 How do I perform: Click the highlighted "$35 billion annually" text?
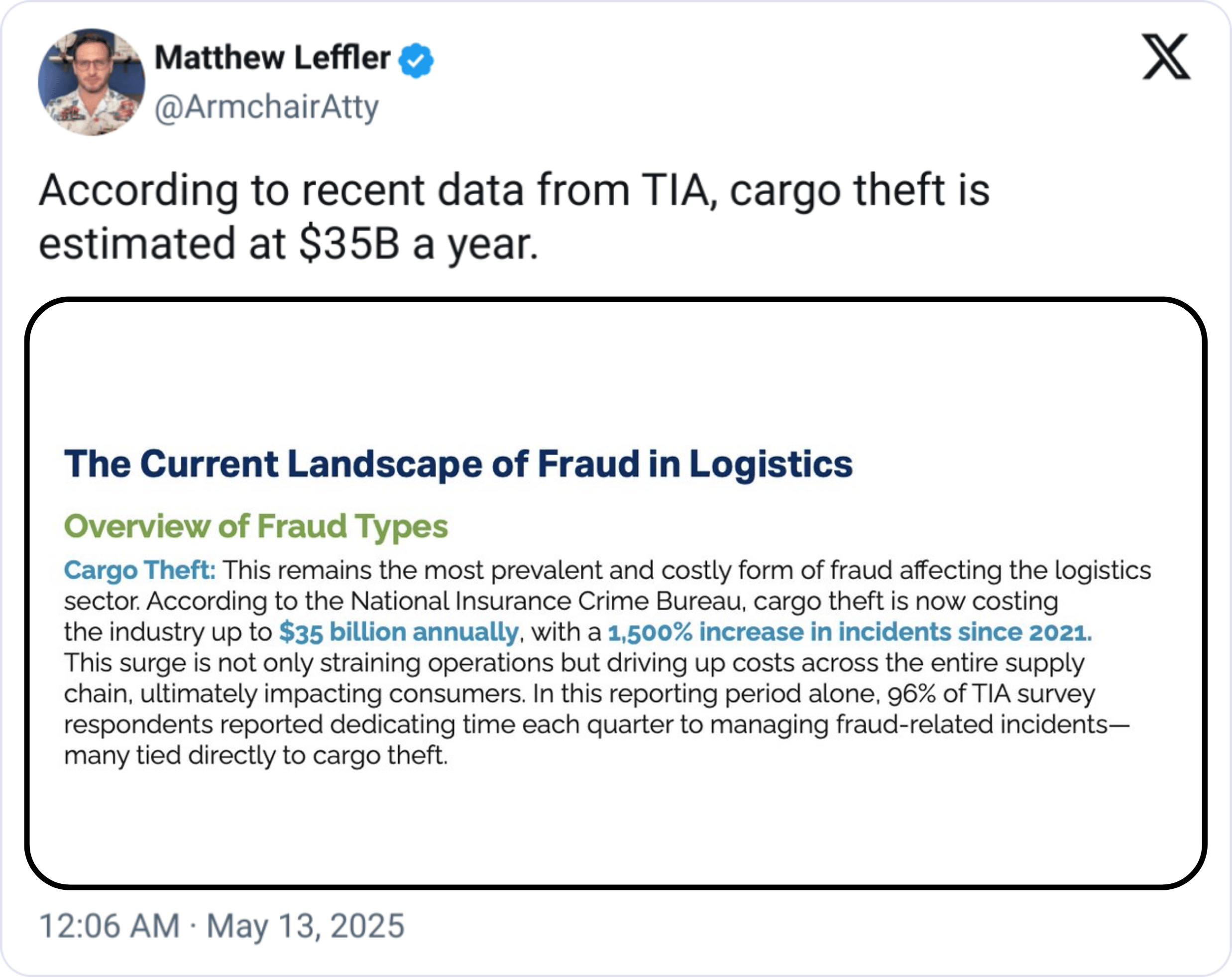click(x=398, y=632)
